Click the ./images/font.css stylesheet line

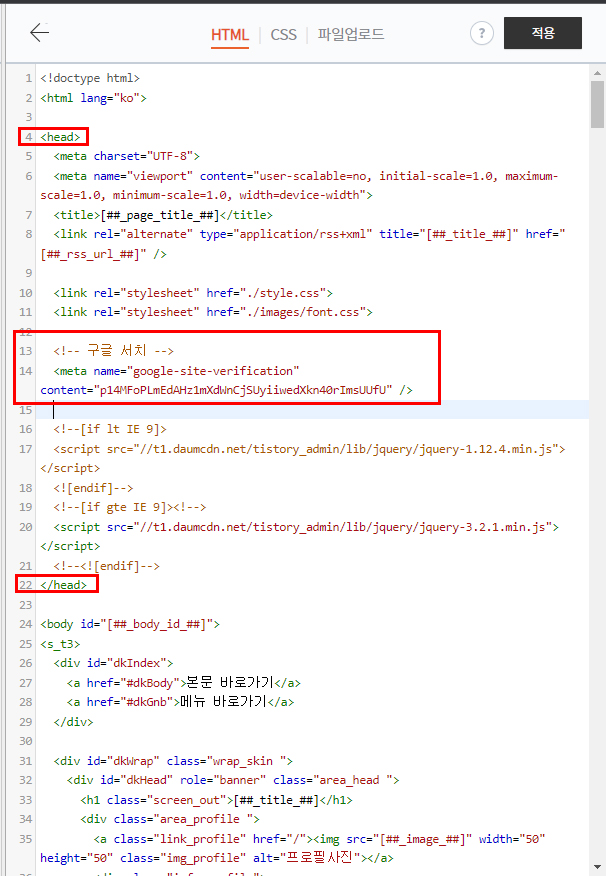click(x=213, y=312)
